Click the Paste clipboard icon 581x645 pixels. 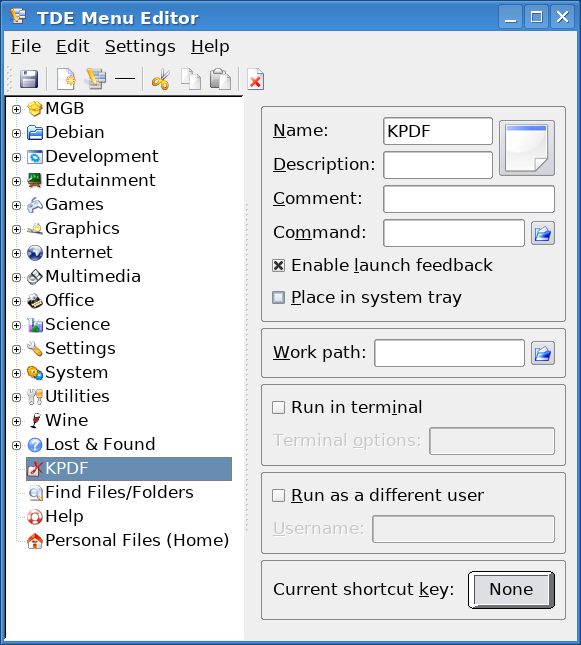(x=220, y=79)
